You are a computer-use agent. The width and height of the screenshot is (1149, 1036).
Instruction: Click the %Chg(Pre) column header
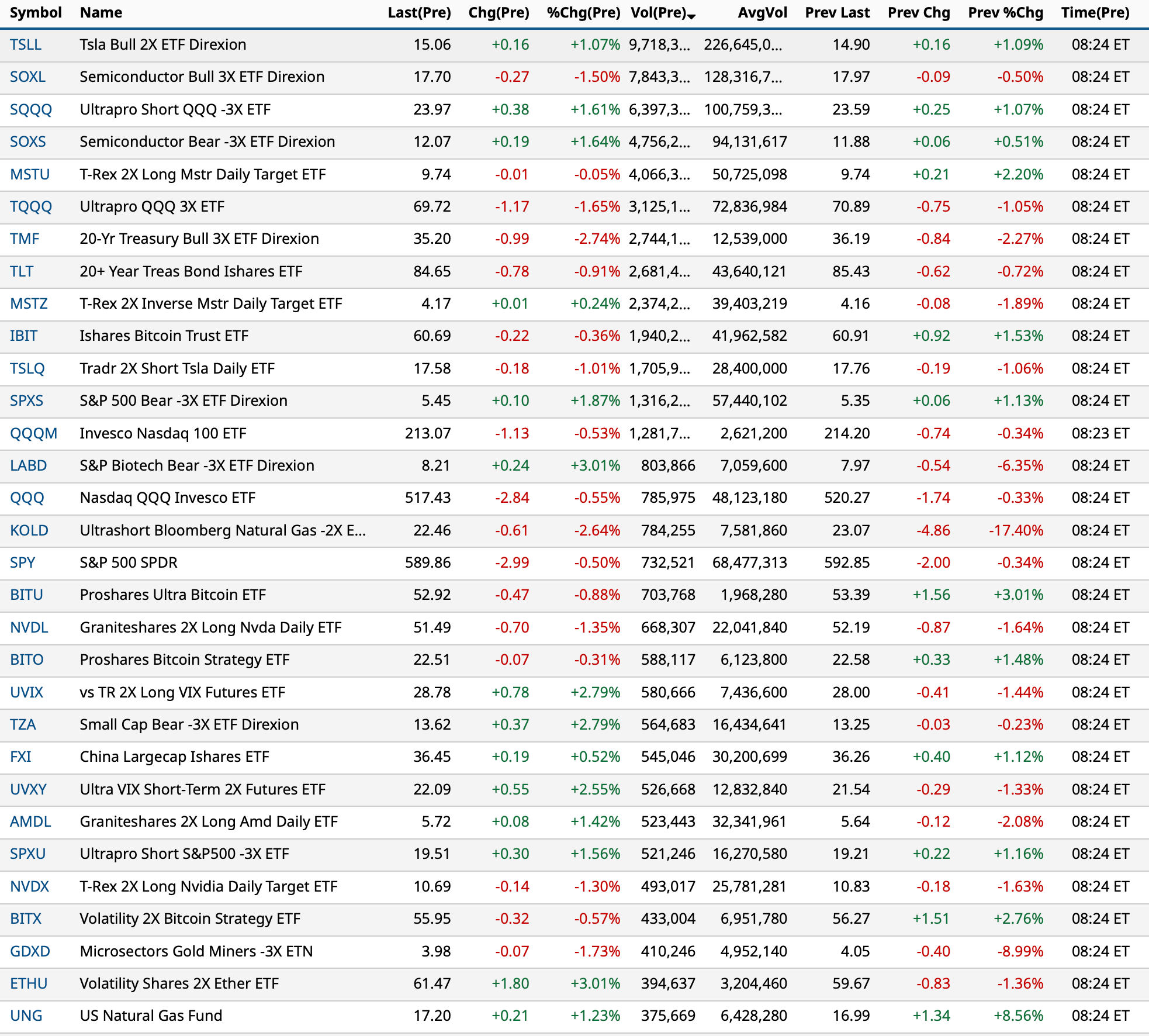(583, 13)
